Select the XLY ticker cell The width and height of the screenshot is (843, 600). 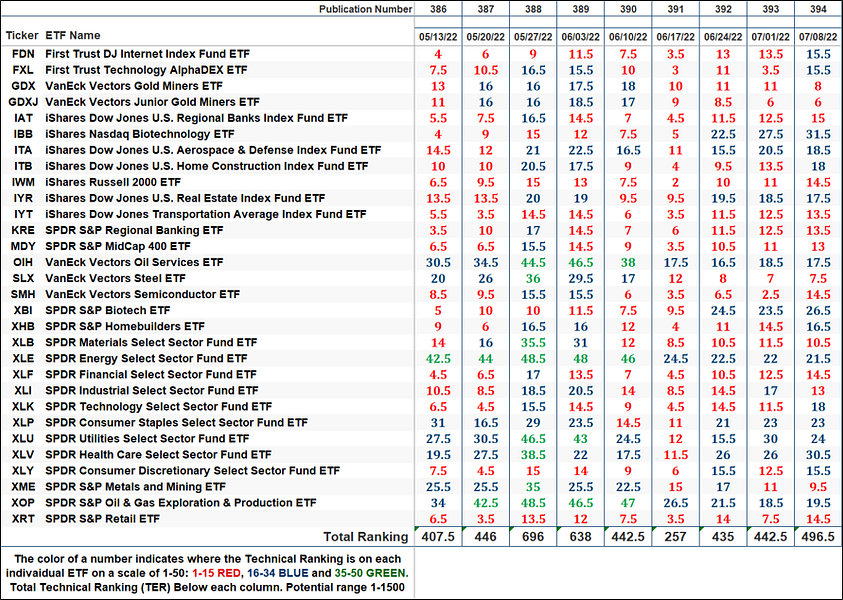tap(23, 471)
